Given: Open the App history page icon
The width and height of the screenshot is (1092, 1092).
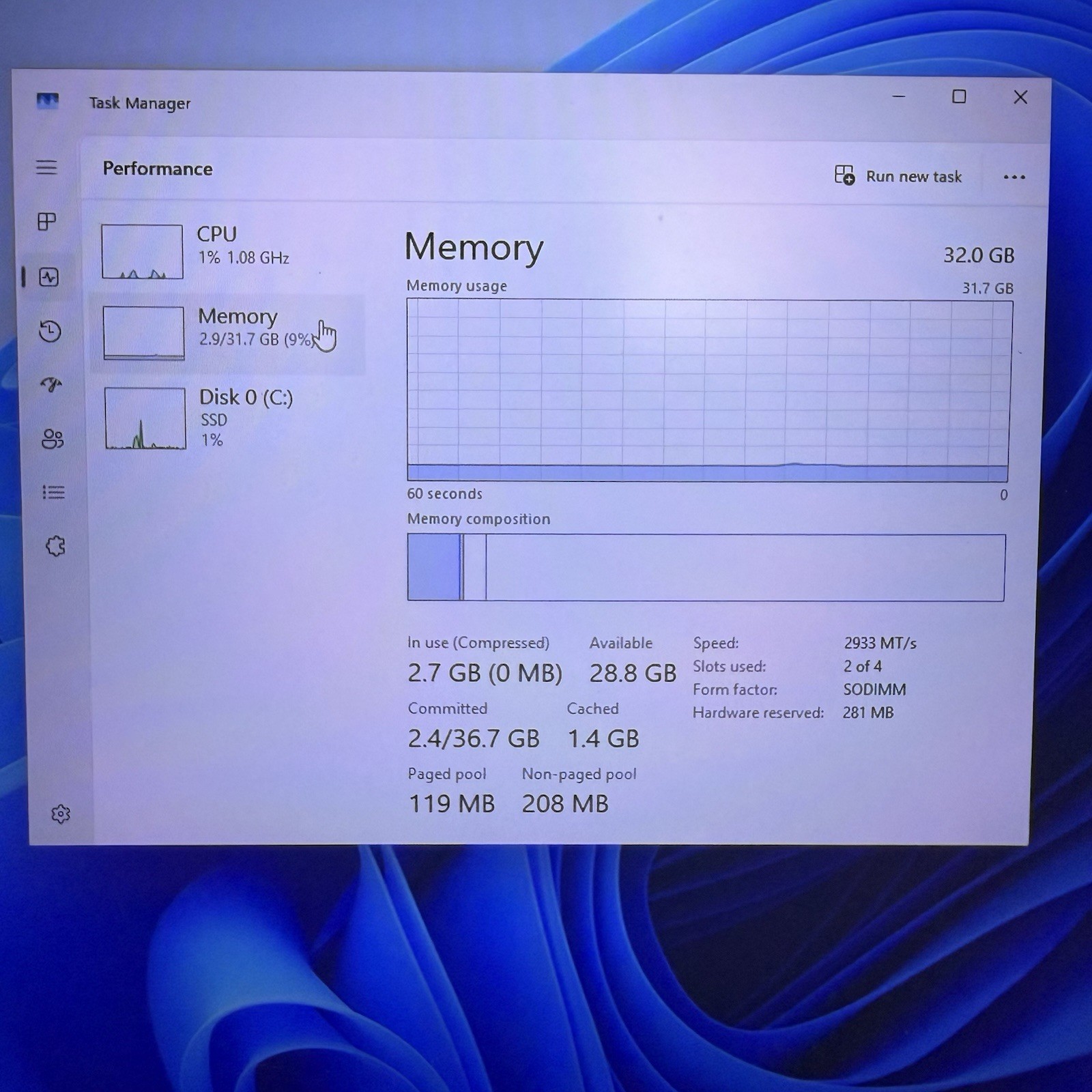Looking at the screenshot, I should point(50,331).
